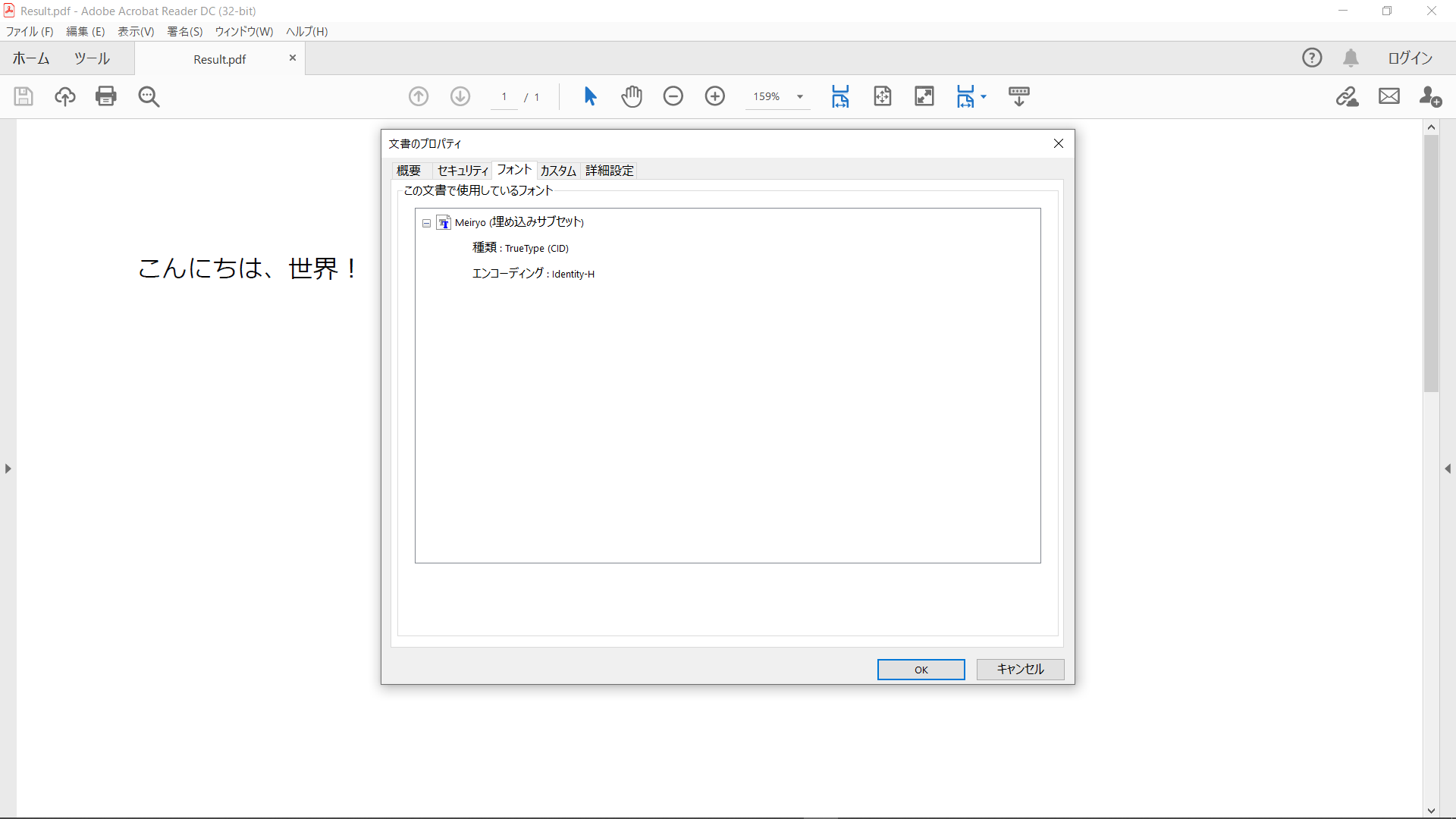The image size is (1456, 819).
Task: Click the share link icon
Action: [1348, 96]
